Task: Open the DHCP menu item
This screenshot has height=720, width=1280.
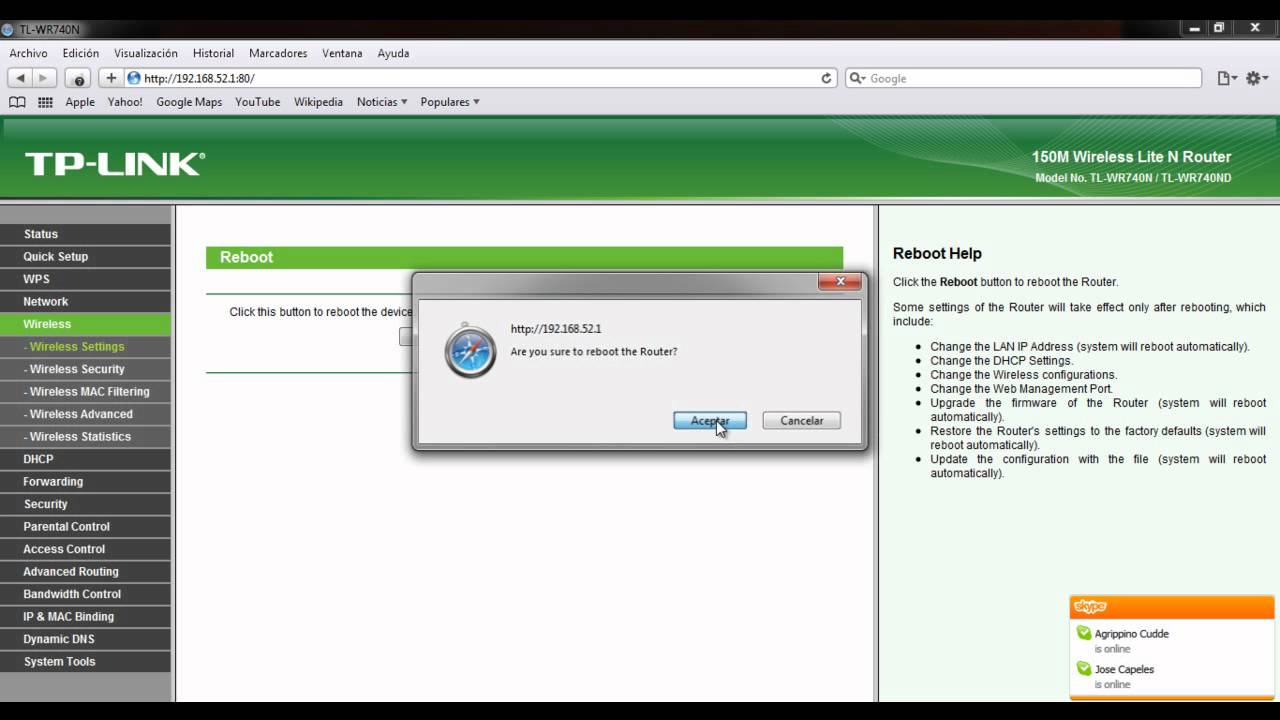Action: pos(85,459)
